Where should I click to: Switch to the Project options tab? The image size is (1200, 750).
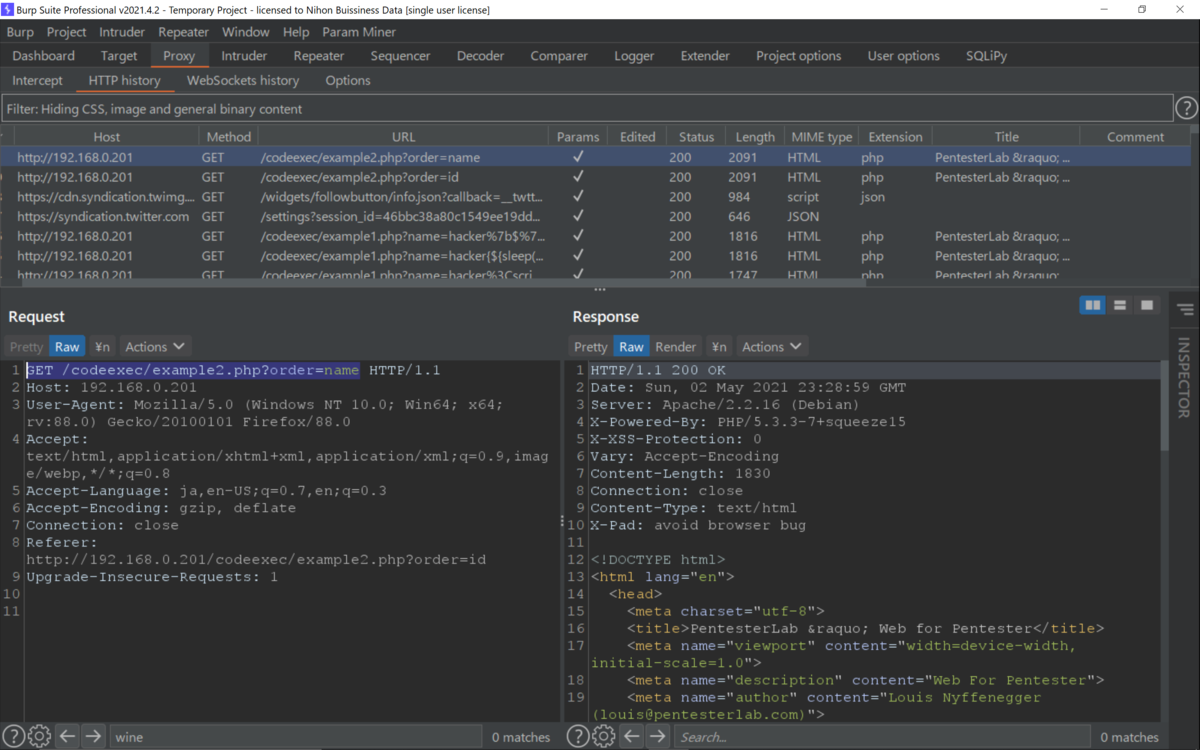pos(798,56)
